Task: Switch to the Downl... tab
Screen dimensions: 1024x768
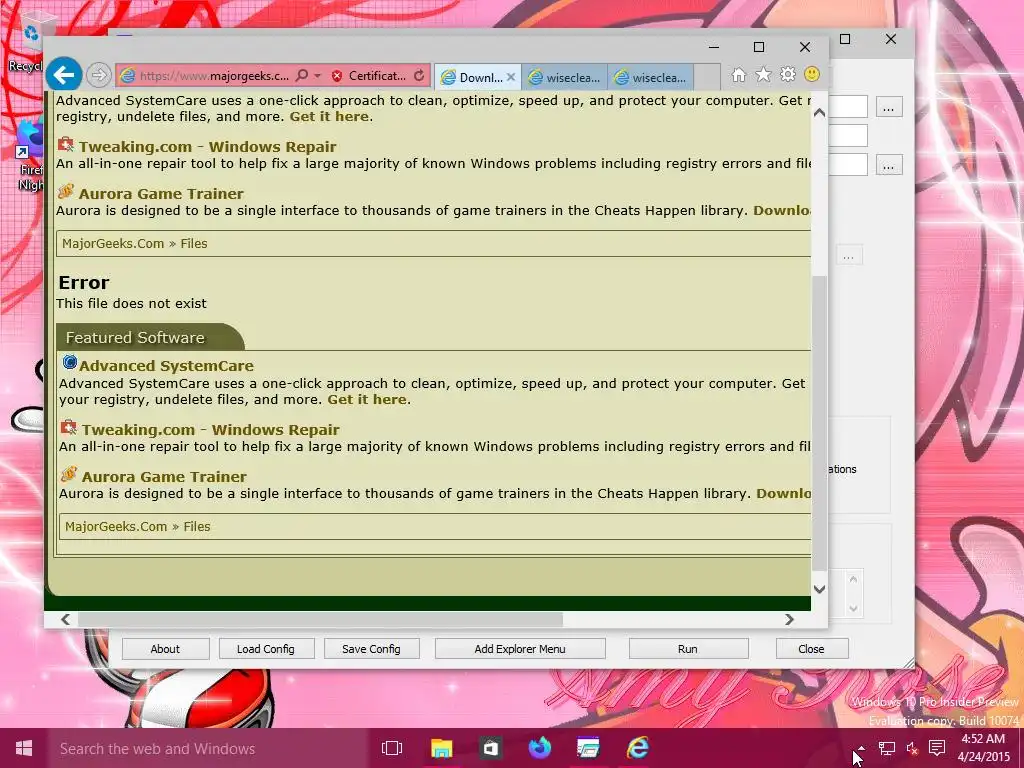Action: tap(473, 78)
